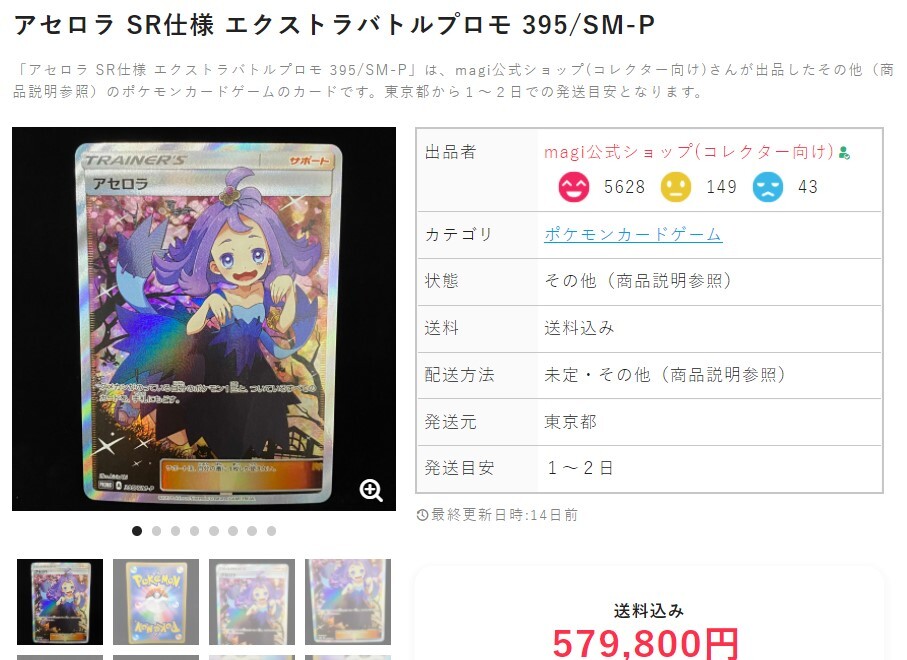Click the green verified seller badge icon
Screen dimensions: 907x660
pyautogui.click(x=844, y=153)
